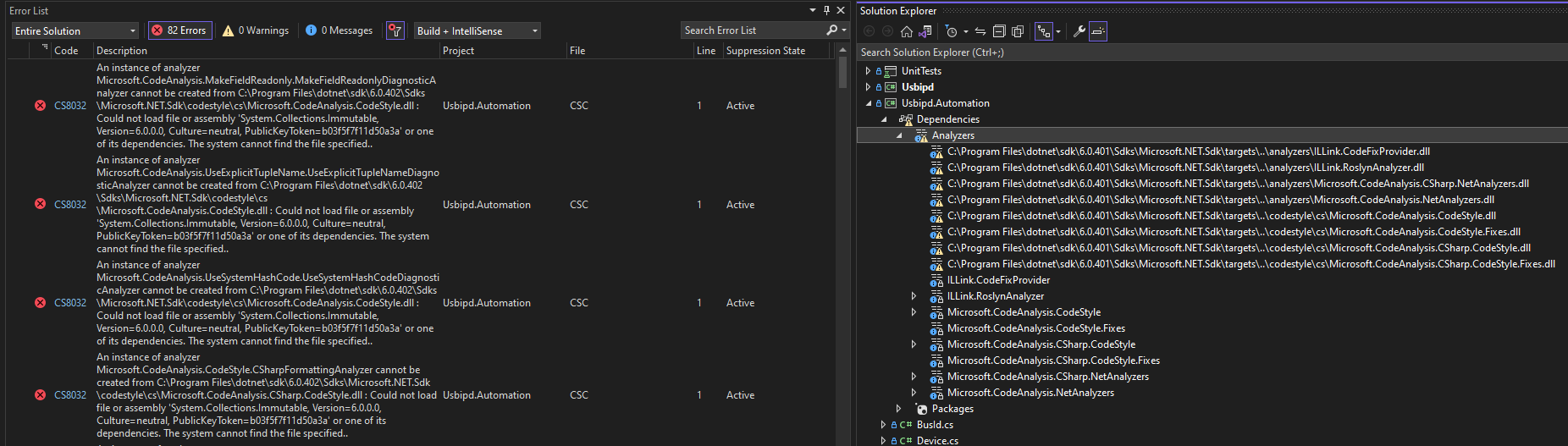Open File Nesting dropdown arrow
Screen dimensions: 1568x446
pos(1058,31)
